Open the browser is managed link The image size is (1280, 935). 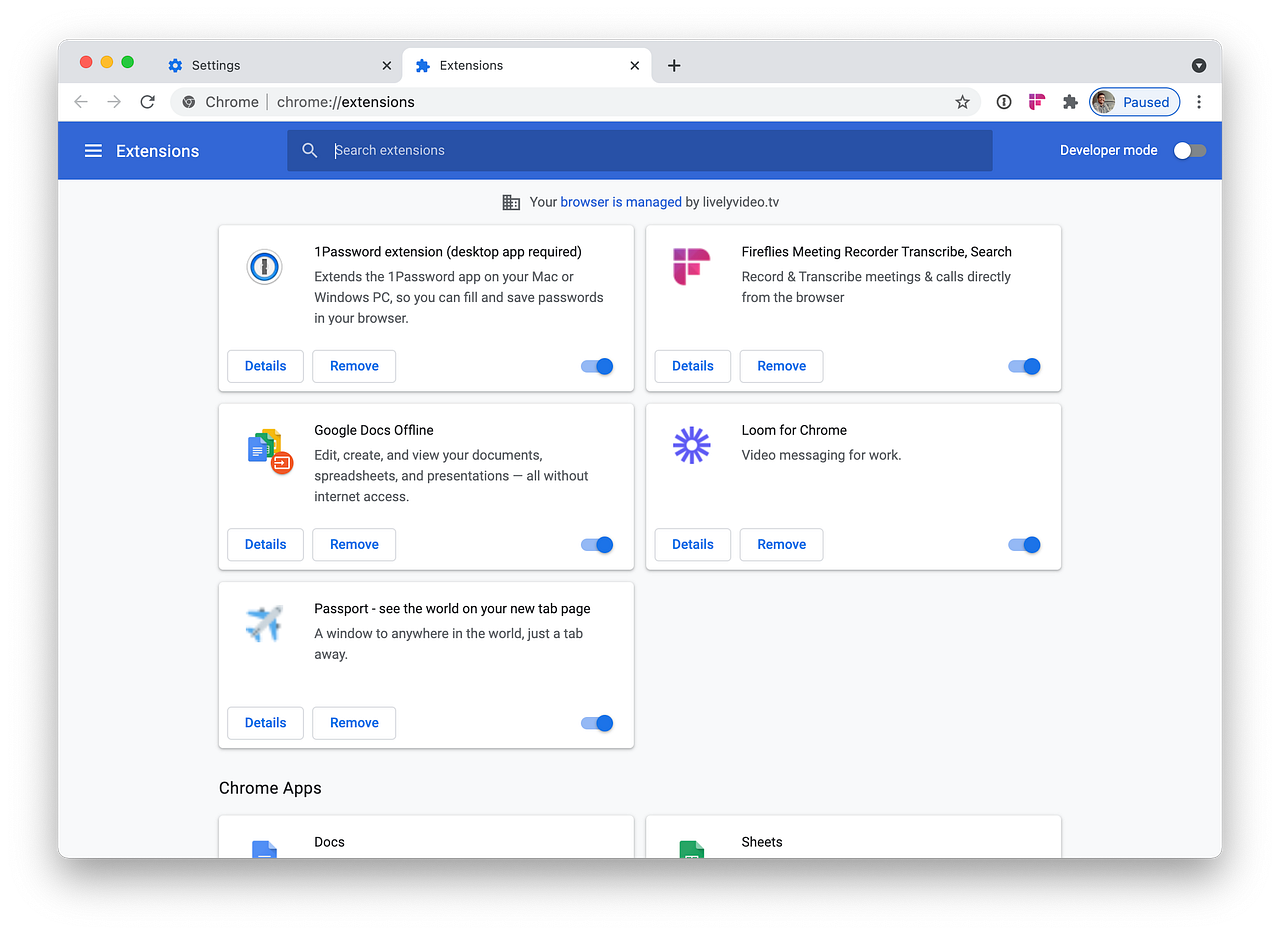tap(620, 201)
